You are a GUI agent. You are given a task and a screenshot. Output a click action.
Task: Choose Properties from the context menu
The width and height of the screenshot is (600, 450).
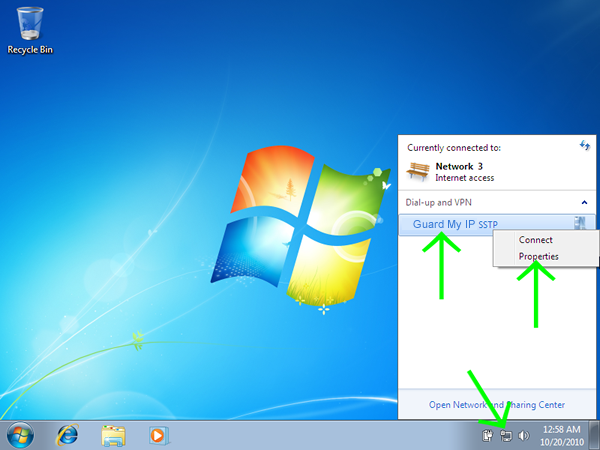538,256
